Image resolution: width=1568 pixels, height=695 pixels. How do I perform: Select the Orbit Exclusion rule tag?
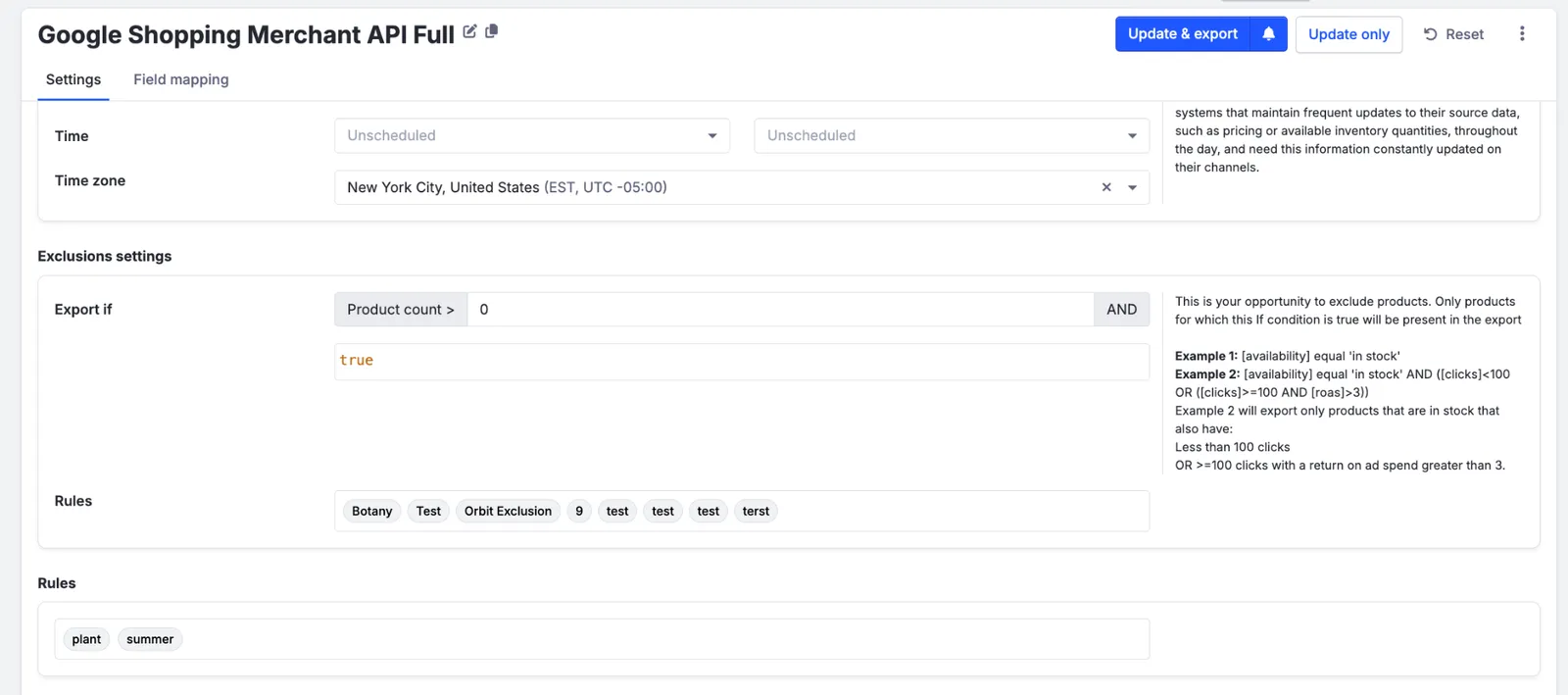coord(508,511)
